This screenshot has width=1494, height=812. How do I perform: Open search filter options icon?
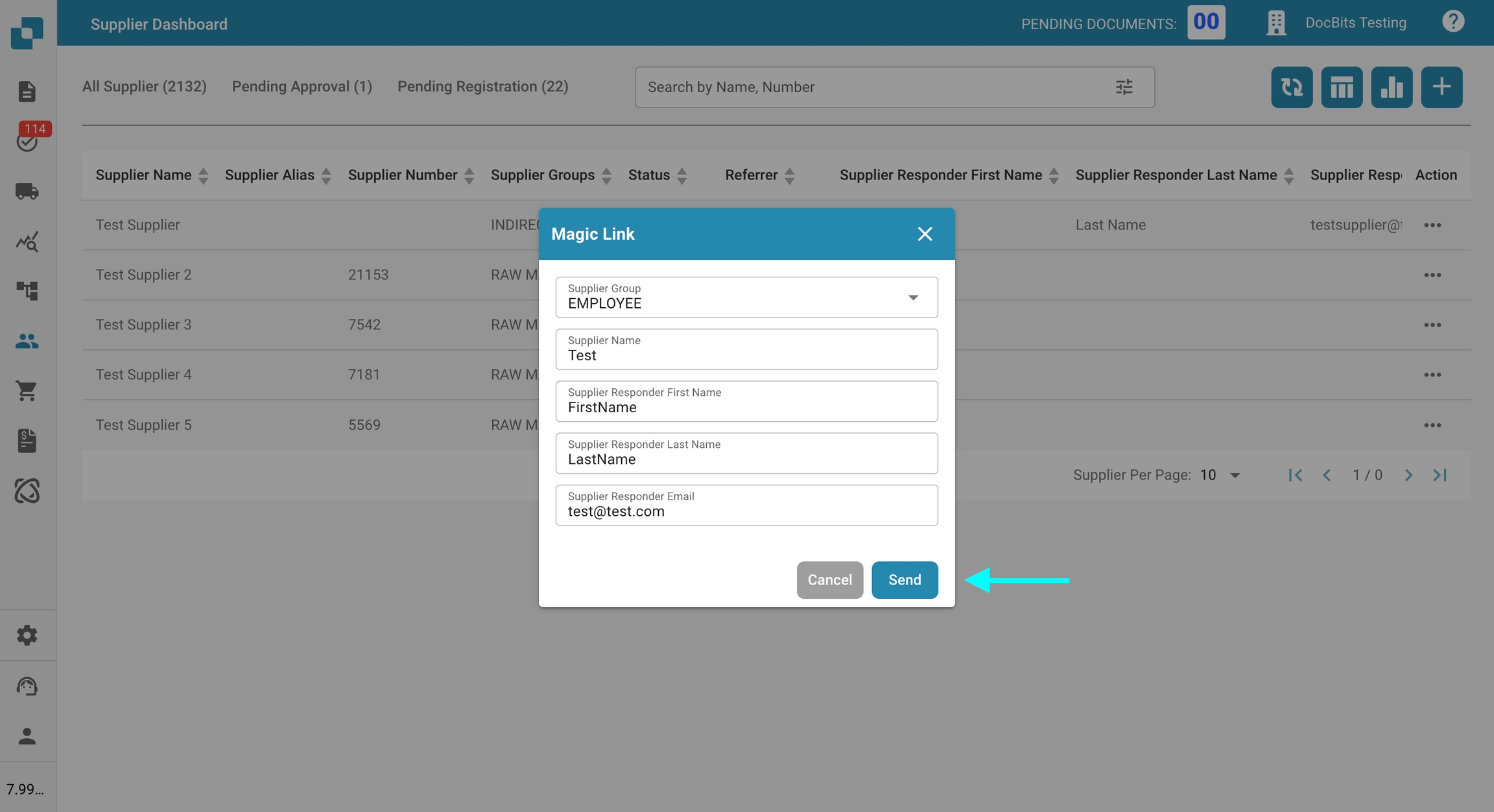[1124, 87]
